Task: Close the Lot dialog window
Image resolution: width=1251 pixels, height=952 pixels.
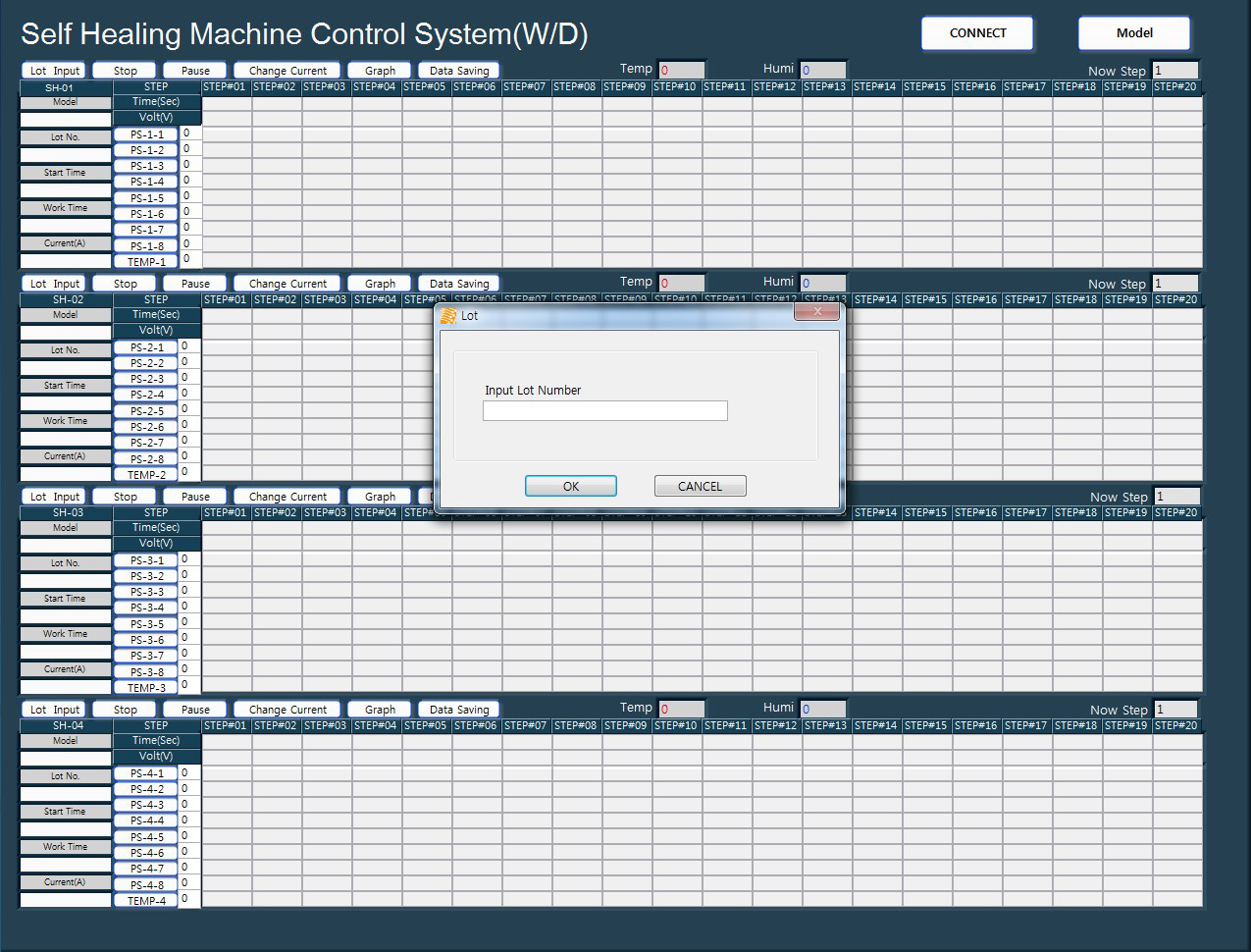Action: [x=816, y=312]
